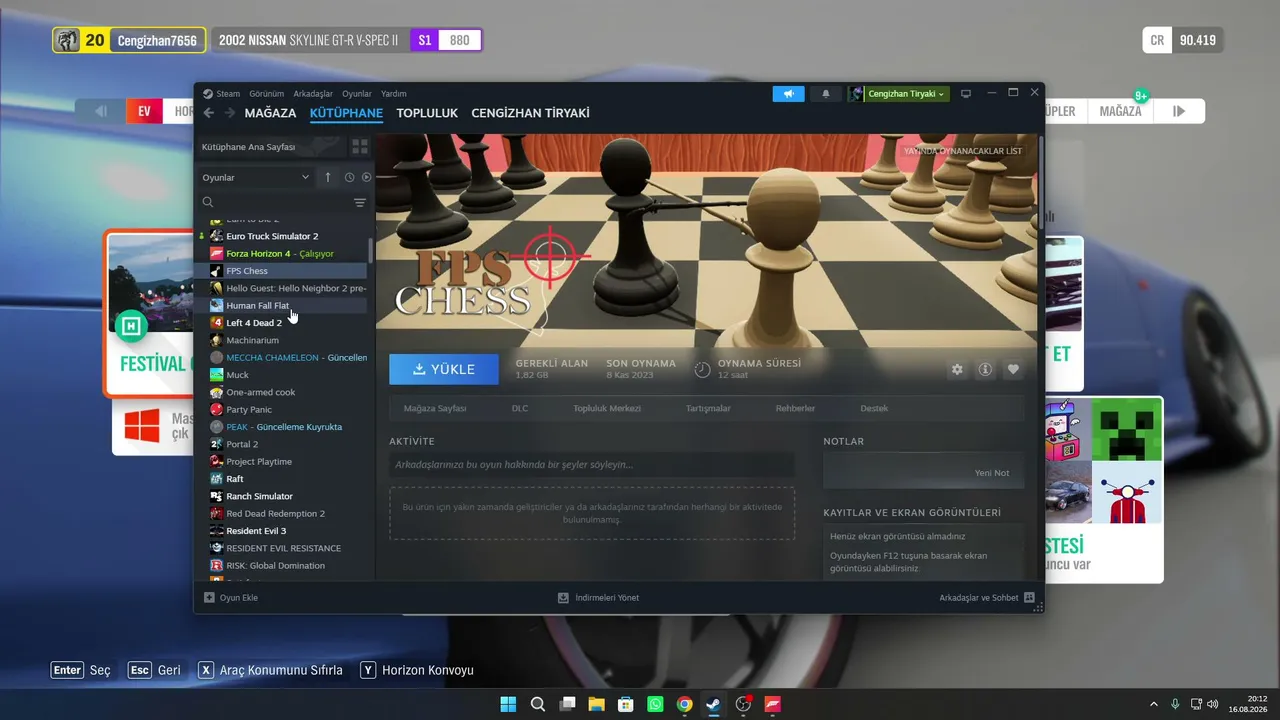1280x720 pixels.
Task: Open the Oyunlar menu in menu bar
Action: (x=357, y=94)
